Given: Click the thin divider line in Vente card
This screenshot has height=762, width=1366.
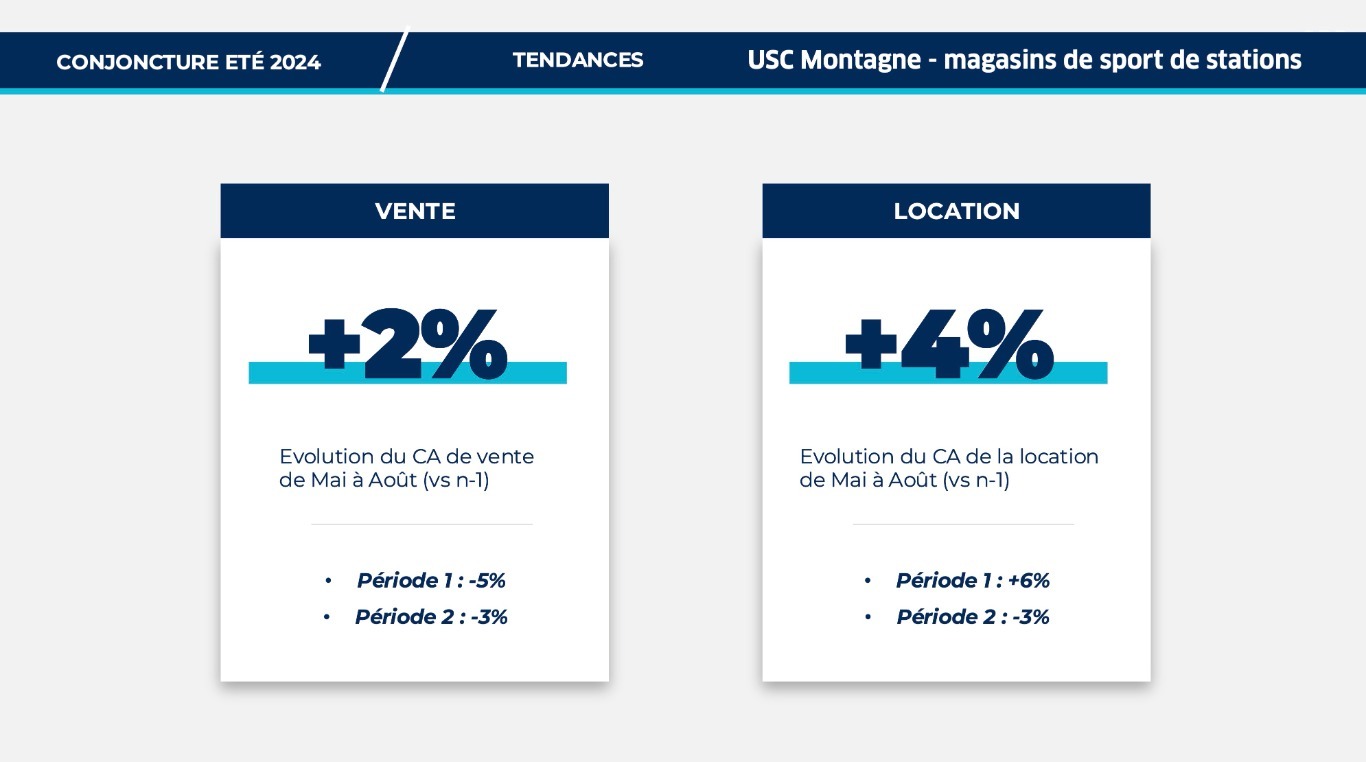Looking at the screenshot, I should [x=421, y=524].
